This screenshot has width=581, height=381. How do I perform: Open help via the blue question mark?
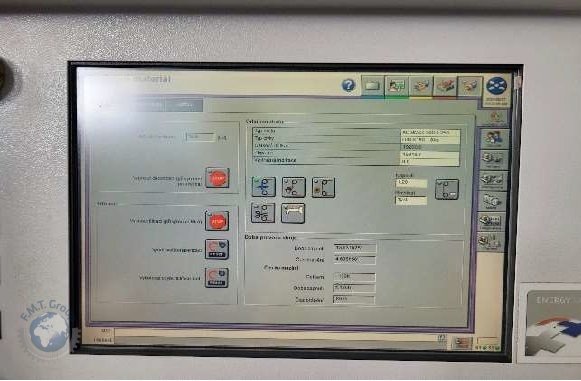point(348,85)
